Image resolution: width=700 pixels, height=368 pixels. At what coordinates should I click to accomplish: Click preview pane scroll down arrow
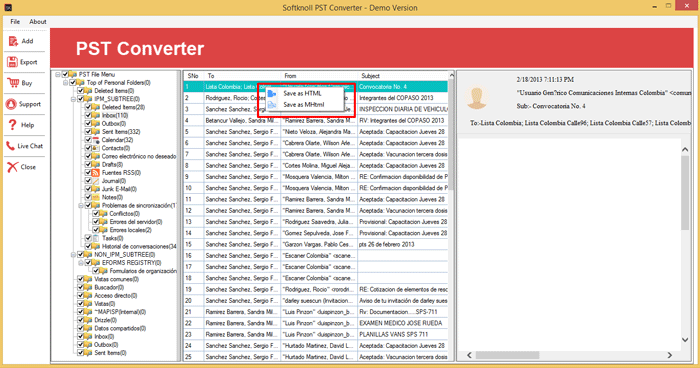point(685,340)
